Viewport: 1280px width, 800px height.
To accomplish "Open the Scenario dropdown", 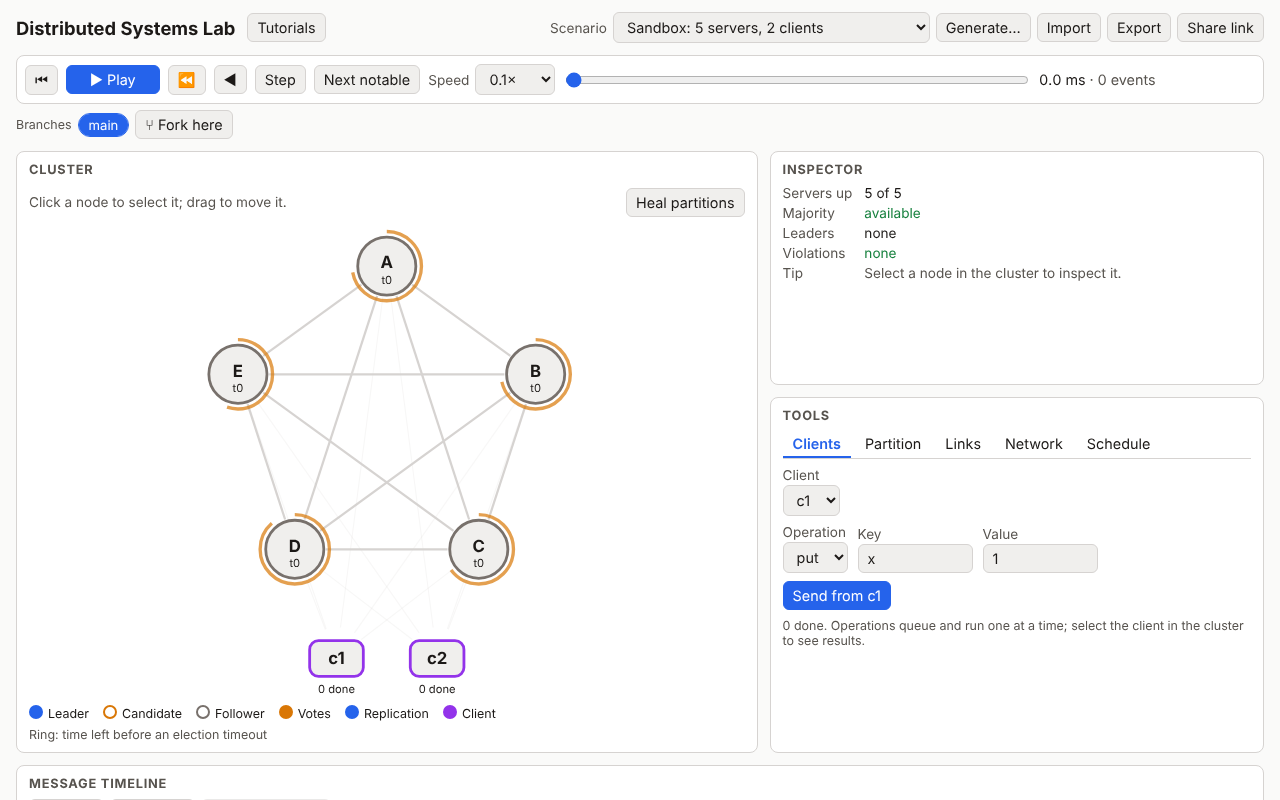I will (771, 28).
